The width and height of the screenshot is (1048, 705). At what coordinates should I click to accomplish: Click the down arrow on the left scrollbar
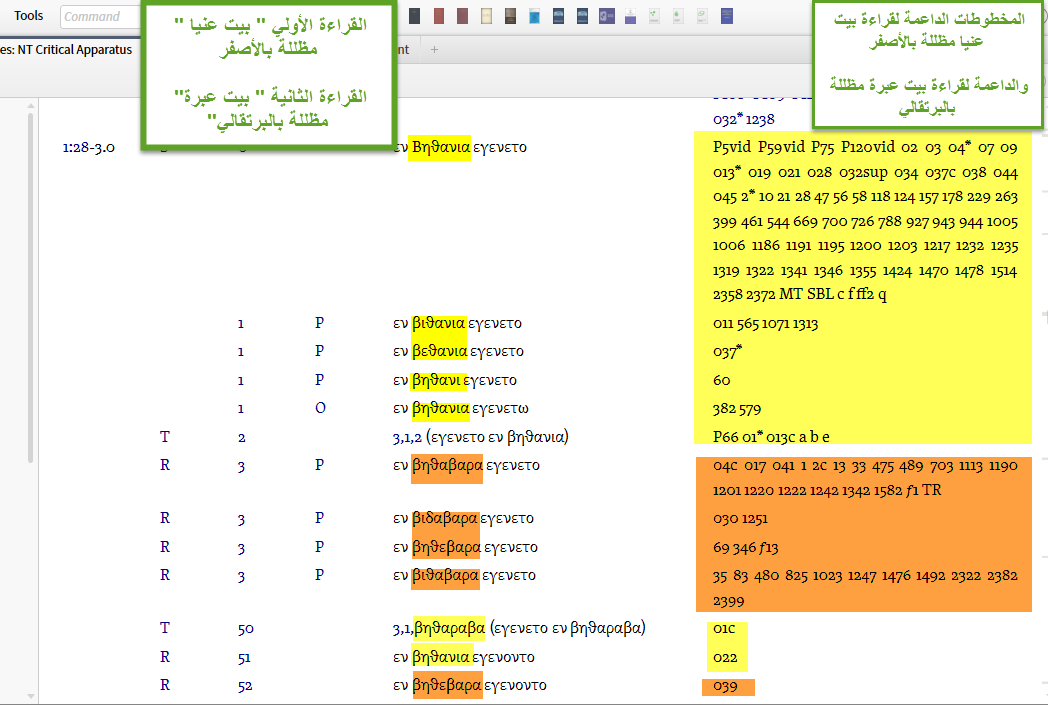point(30,696)
